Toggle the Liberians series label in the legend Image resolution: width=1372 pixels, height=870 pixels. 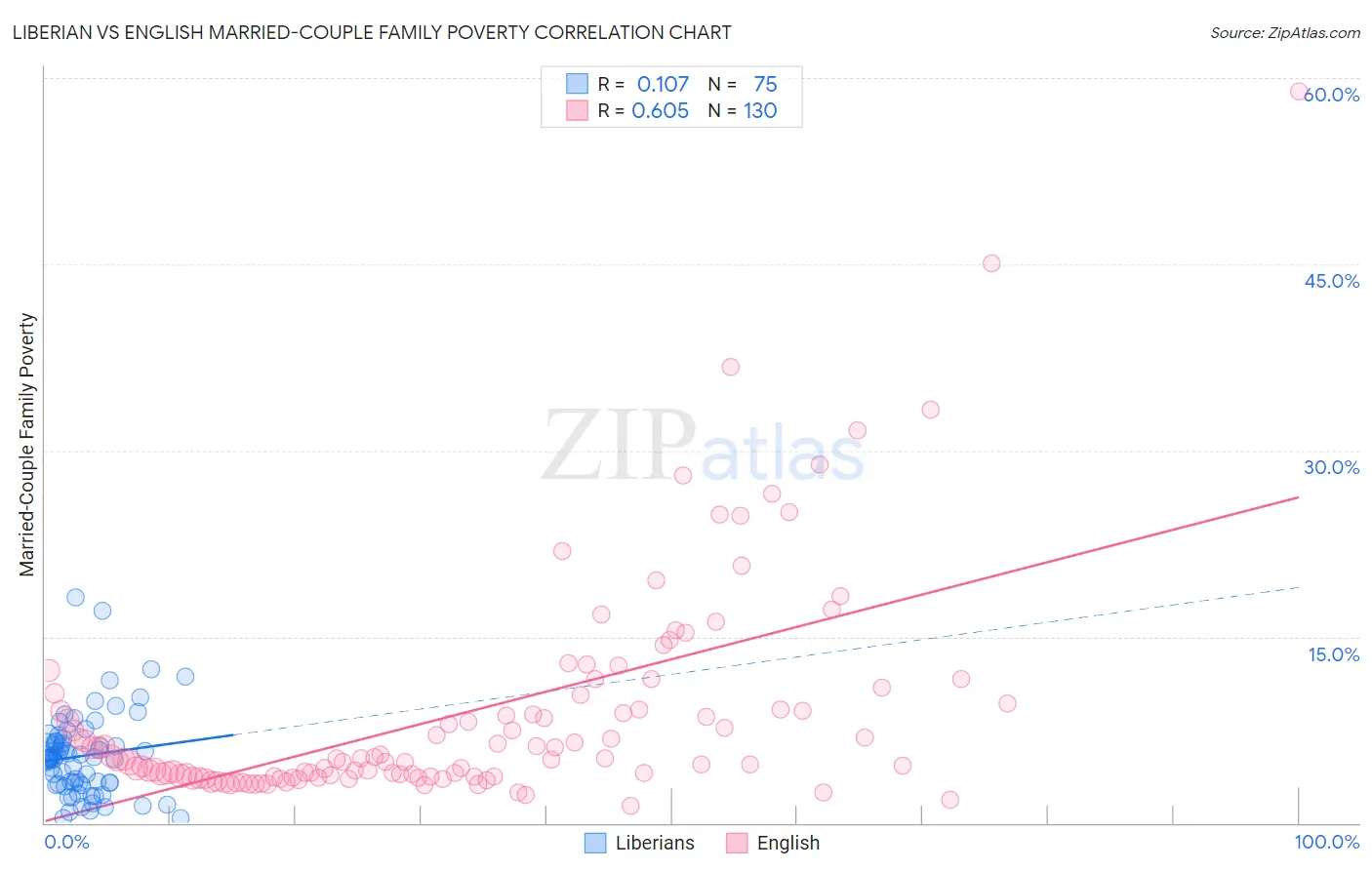click(x=655, y=843)
